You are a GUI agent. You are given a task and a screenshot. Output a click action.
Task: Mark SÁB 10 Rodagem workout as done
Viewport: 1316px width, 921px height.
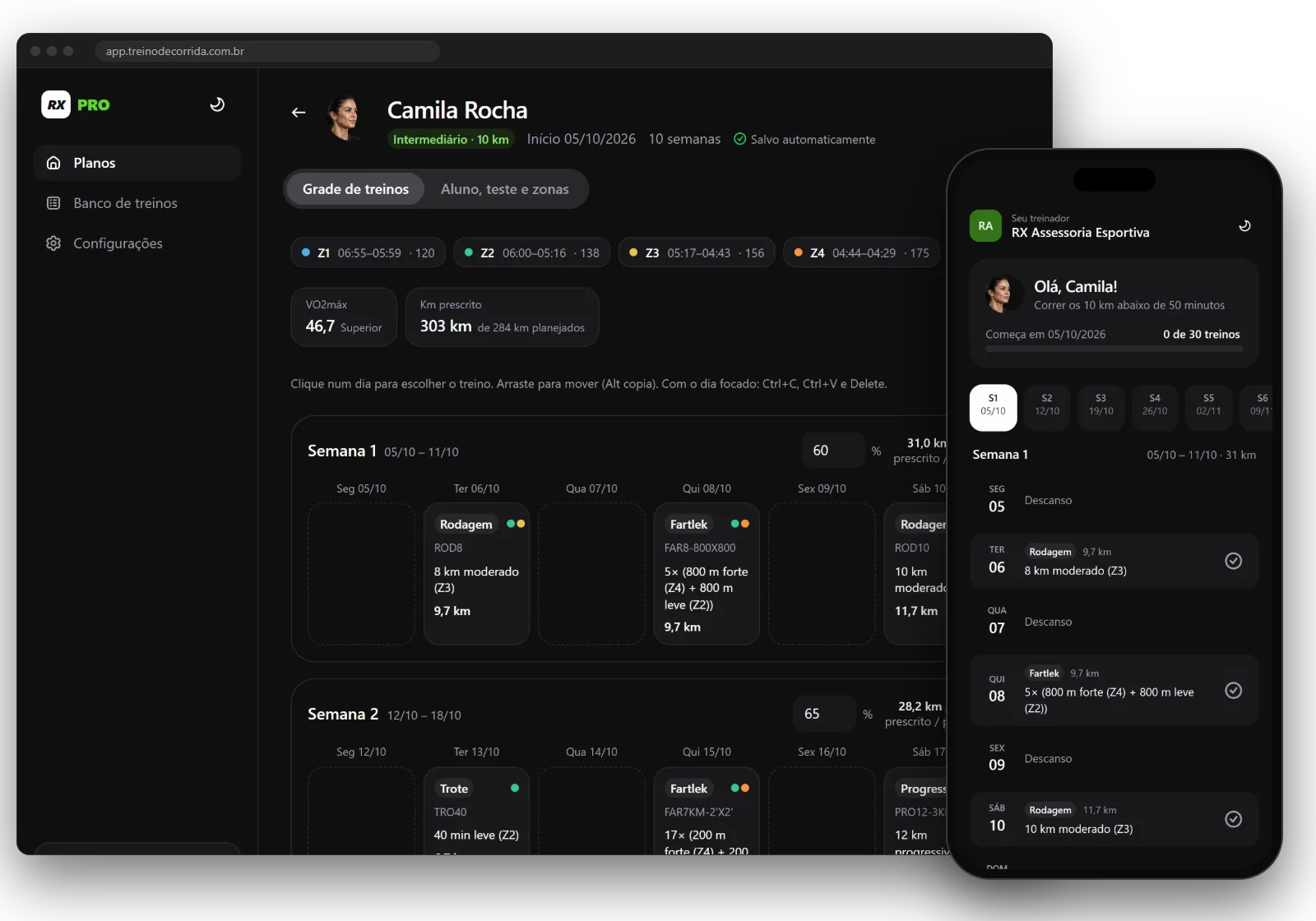[1234, 819]
